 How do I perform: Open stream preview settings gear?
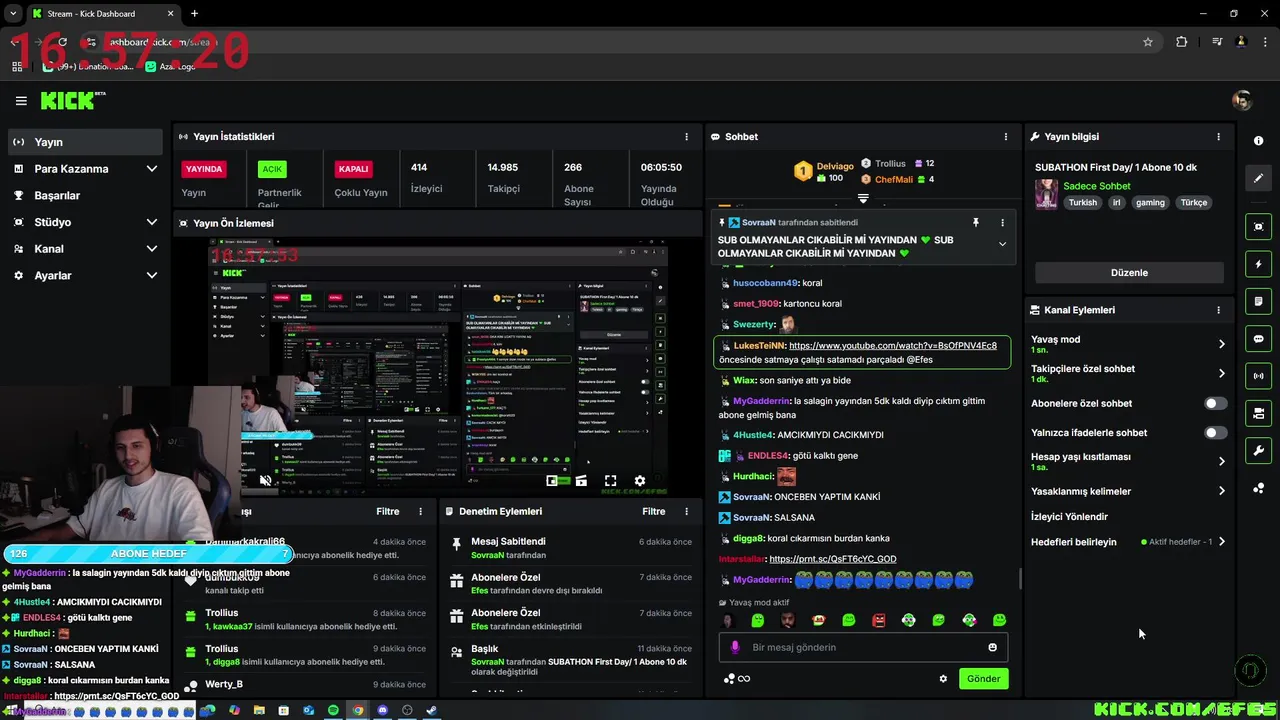[x=640, y=481]
